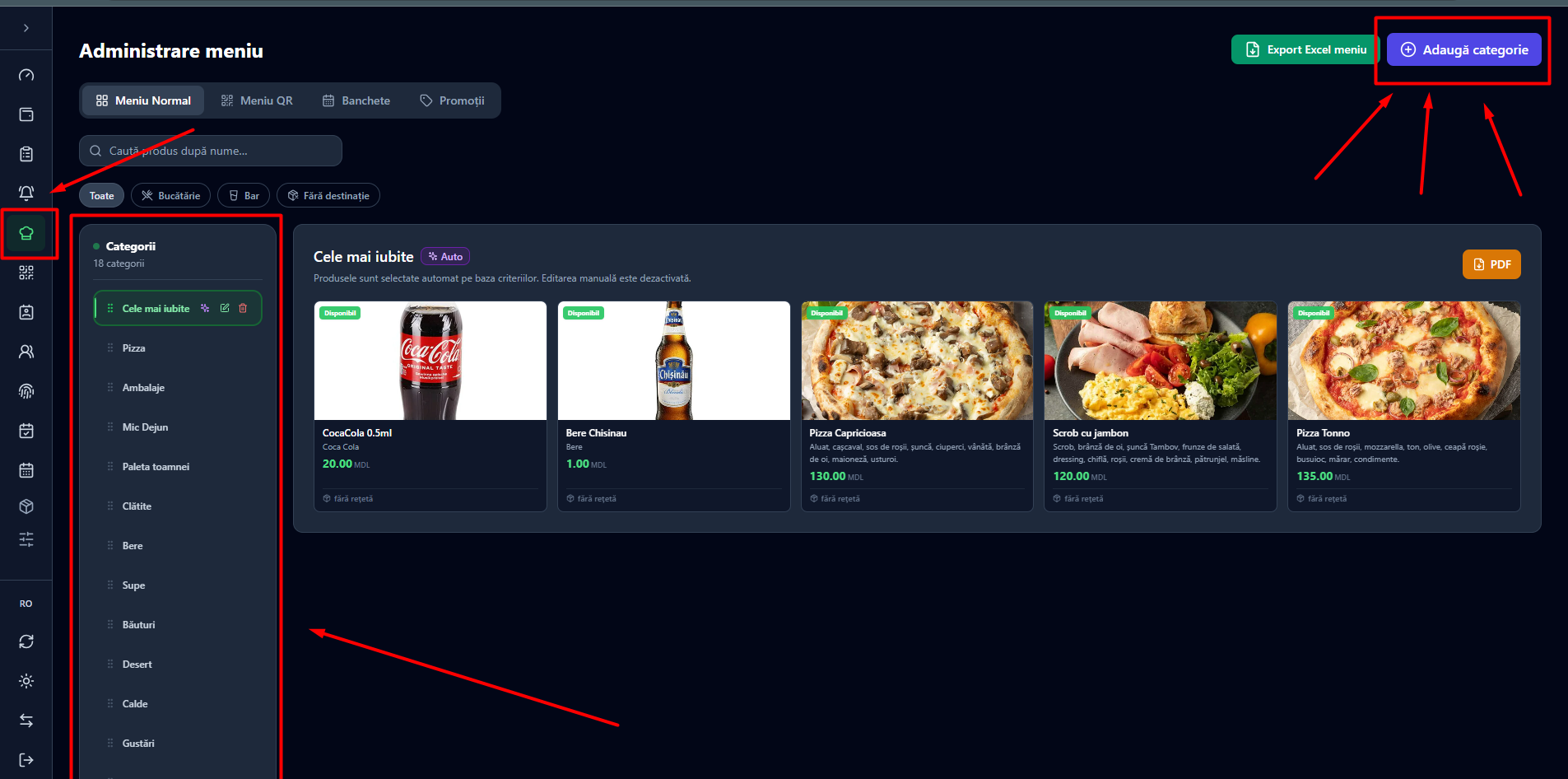Focus the product search field
This screenshot has width=1568, height=779.
211,151
